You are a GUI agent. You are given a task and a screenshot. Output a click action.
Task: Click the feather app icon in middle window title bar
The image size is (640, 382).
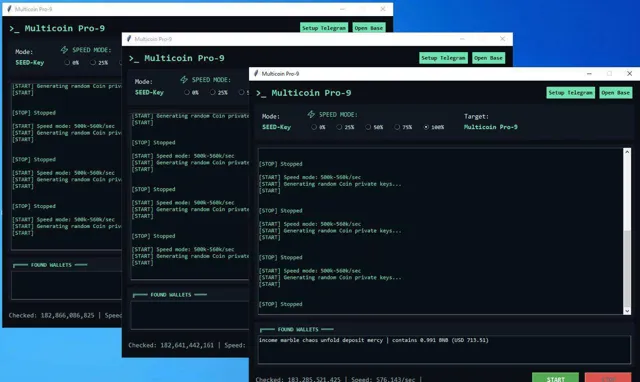click(x=129, y=39)
